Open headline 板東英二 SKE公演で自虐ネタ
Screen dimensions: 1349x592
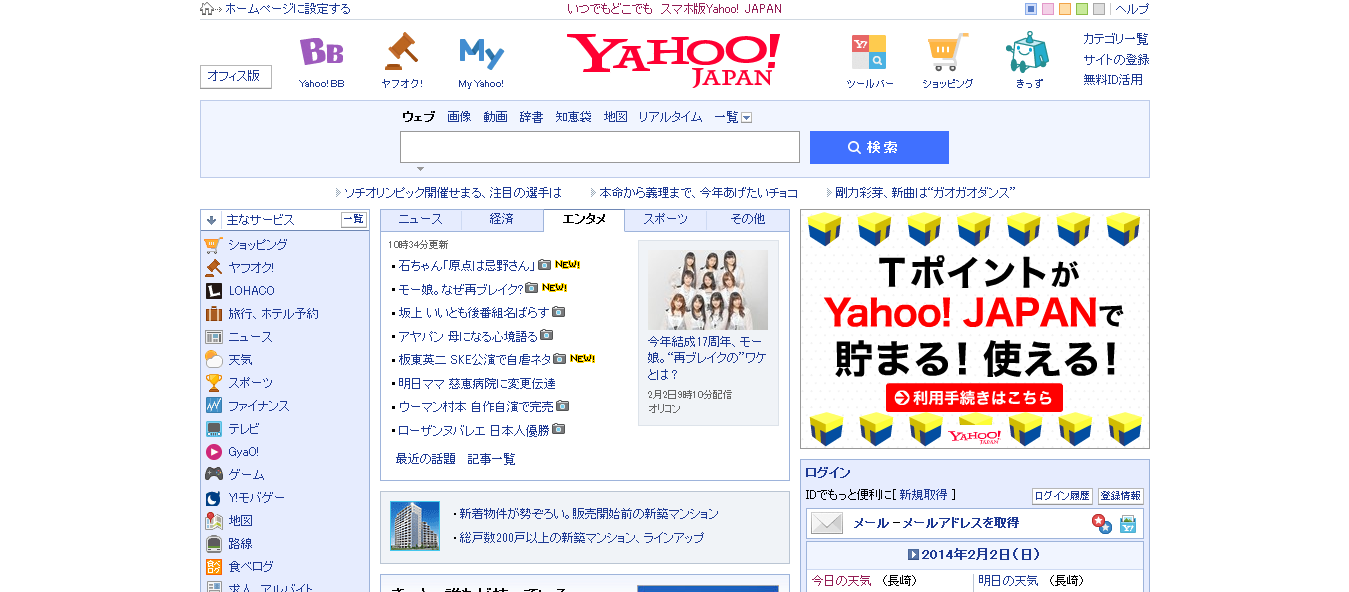[x=475, y=360]
